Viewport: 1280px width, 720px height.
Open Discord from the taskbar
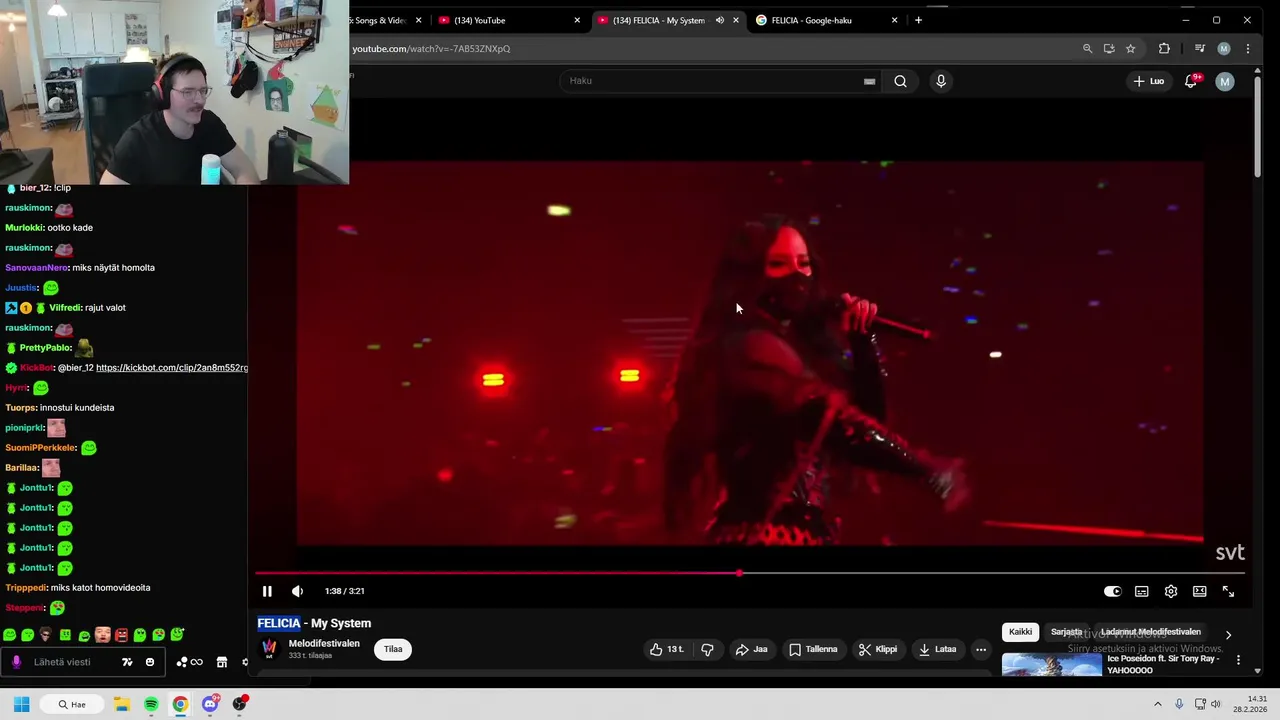coord(210,704)
